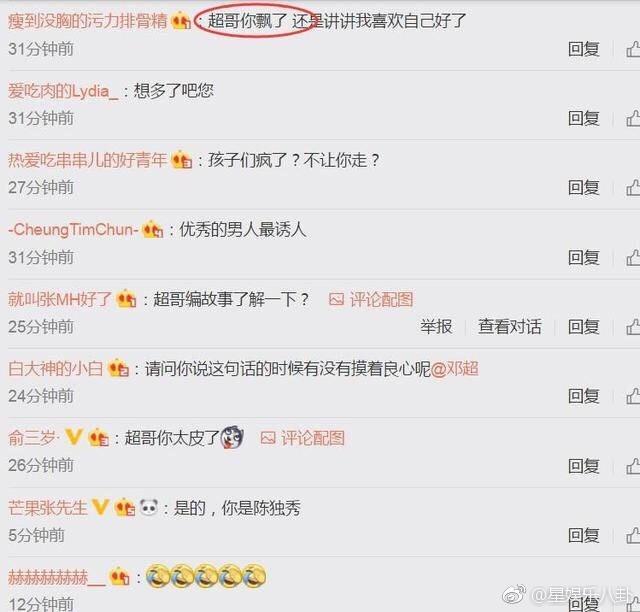This screenshot has width=640, height=612.
Task: Open profile of 芒果张先生
Action: [47, 508]
